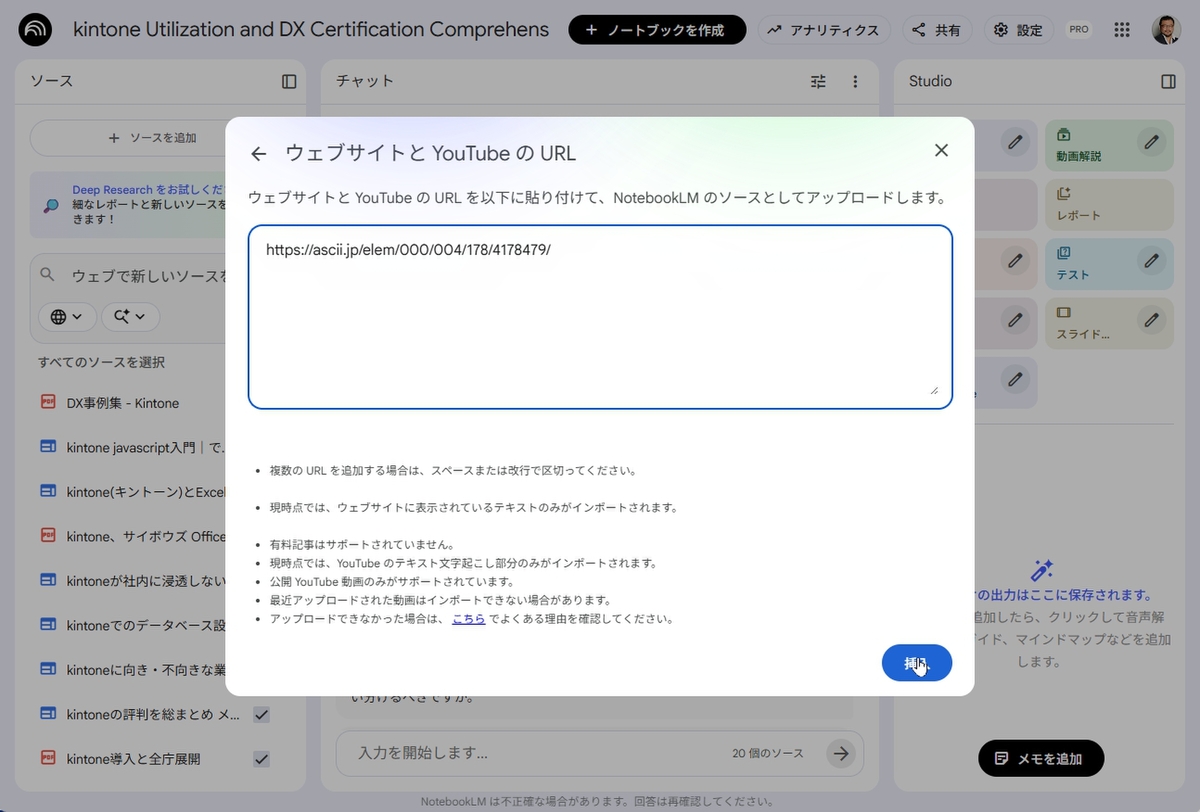Go back with the dialog's arrow icon
1200x812 pixels.
tap(259, 153)
